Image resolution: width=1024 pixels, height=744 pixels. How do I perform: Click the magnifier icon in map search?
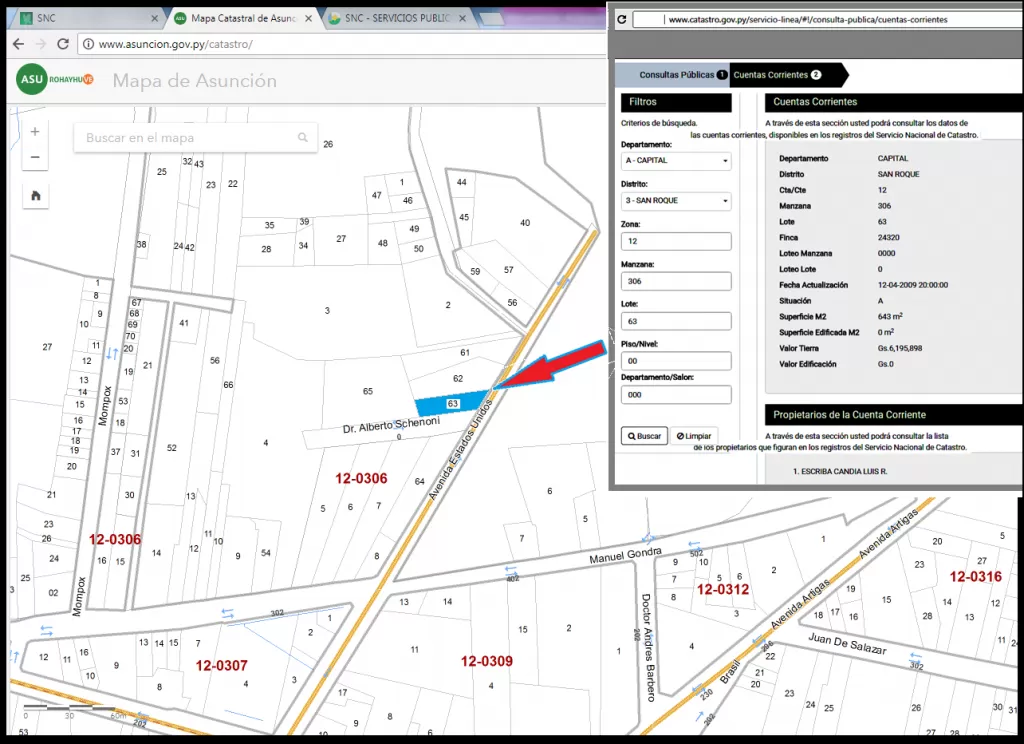302,137
